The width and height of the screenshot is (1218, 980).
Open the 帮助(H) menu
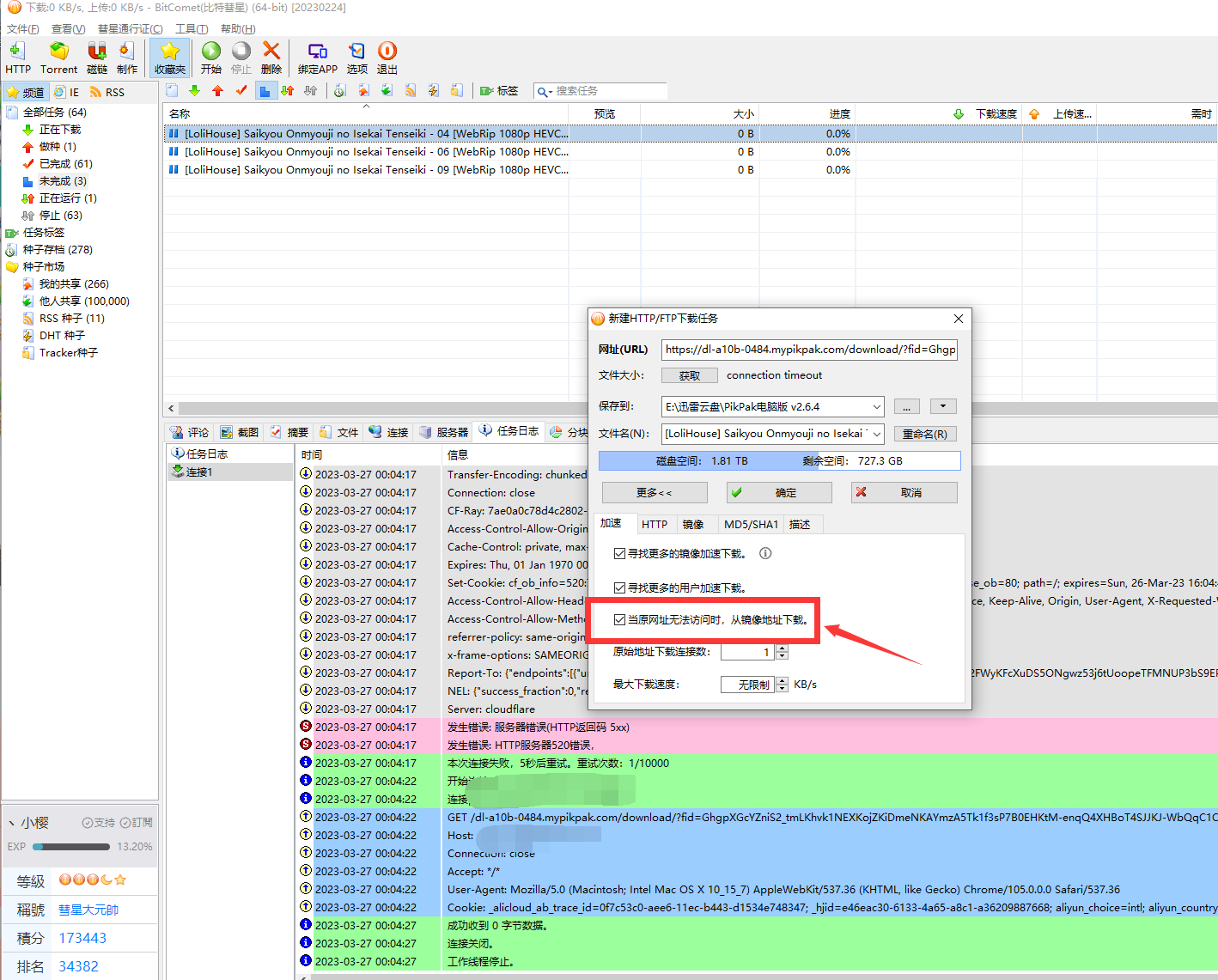238,28
